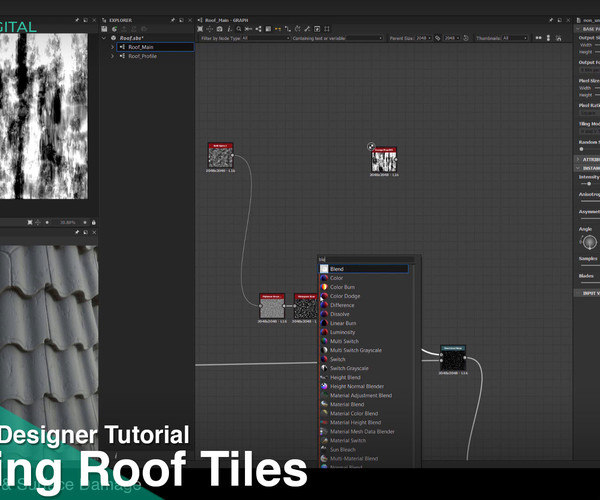Screen dimensions: 600x500
Task: Float the Explorer panel window
Action: pos(181,20)
